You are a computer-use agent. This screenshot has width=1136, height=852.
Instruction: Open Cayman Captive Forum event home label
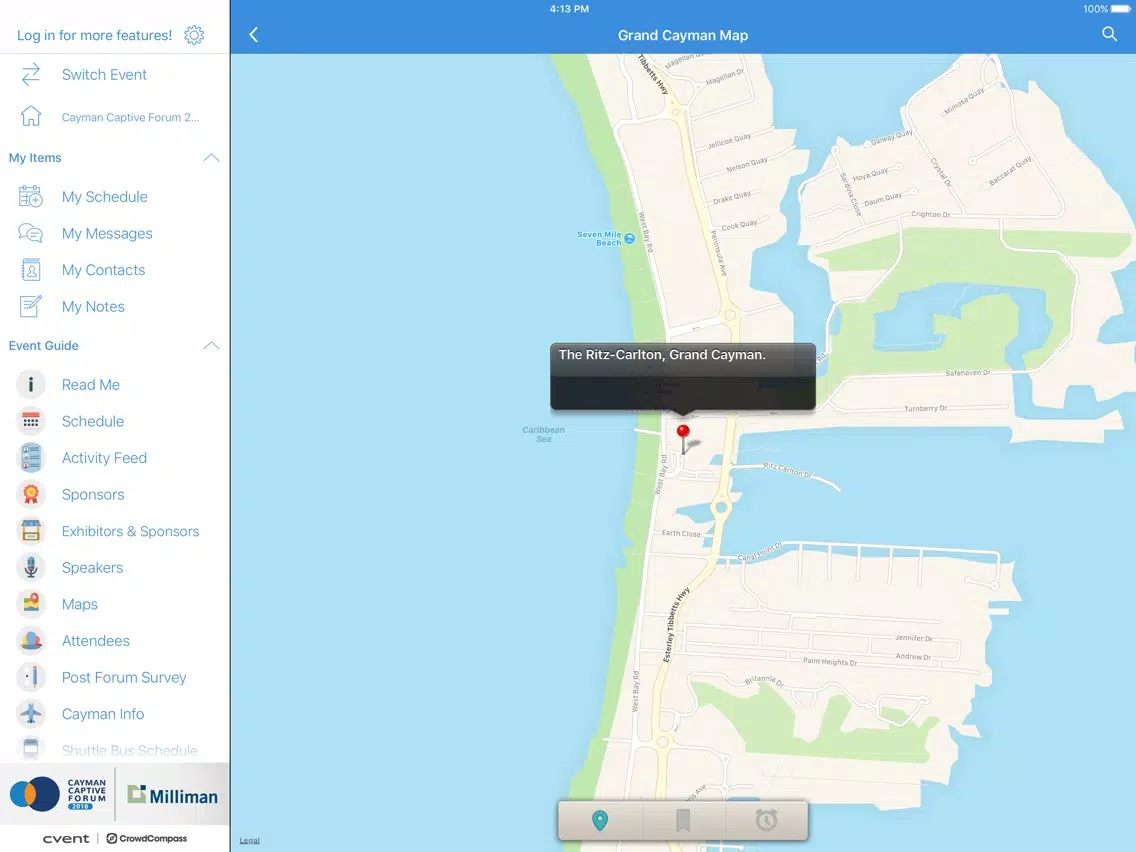tap(130, 117)
